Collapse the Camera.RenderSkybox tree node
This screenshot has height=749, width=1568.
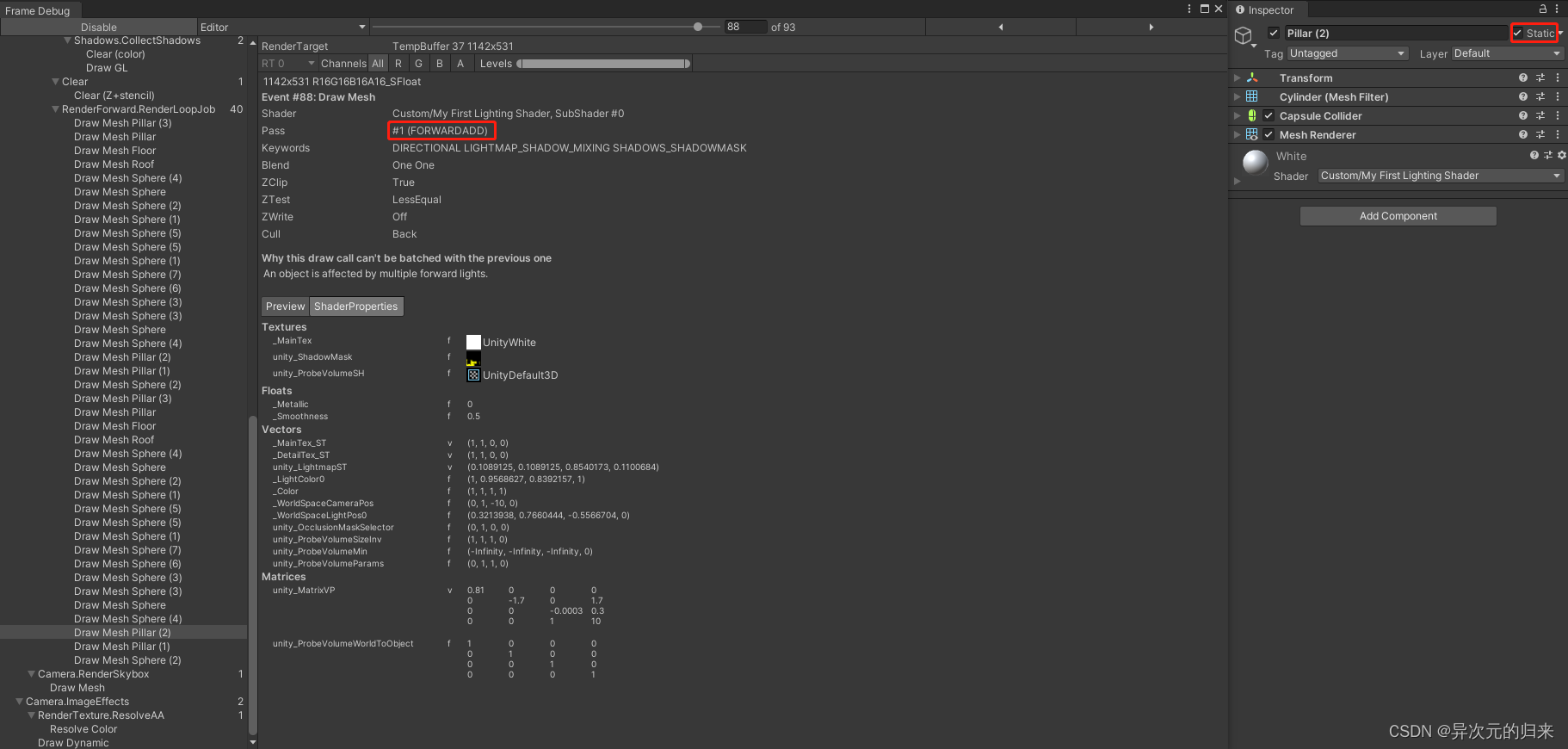point(32,674)
